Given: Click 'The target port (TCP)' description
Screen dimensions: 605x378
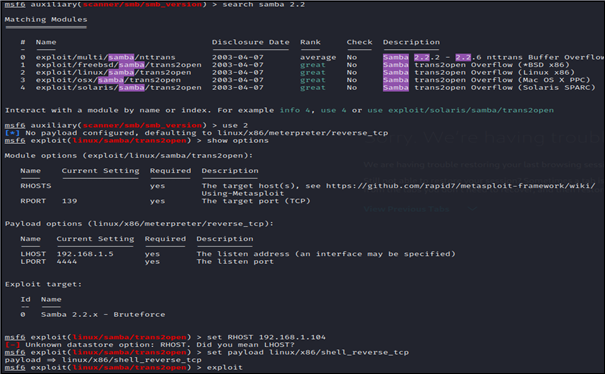Looking at the screenshot, I should [x=256, y=201].
